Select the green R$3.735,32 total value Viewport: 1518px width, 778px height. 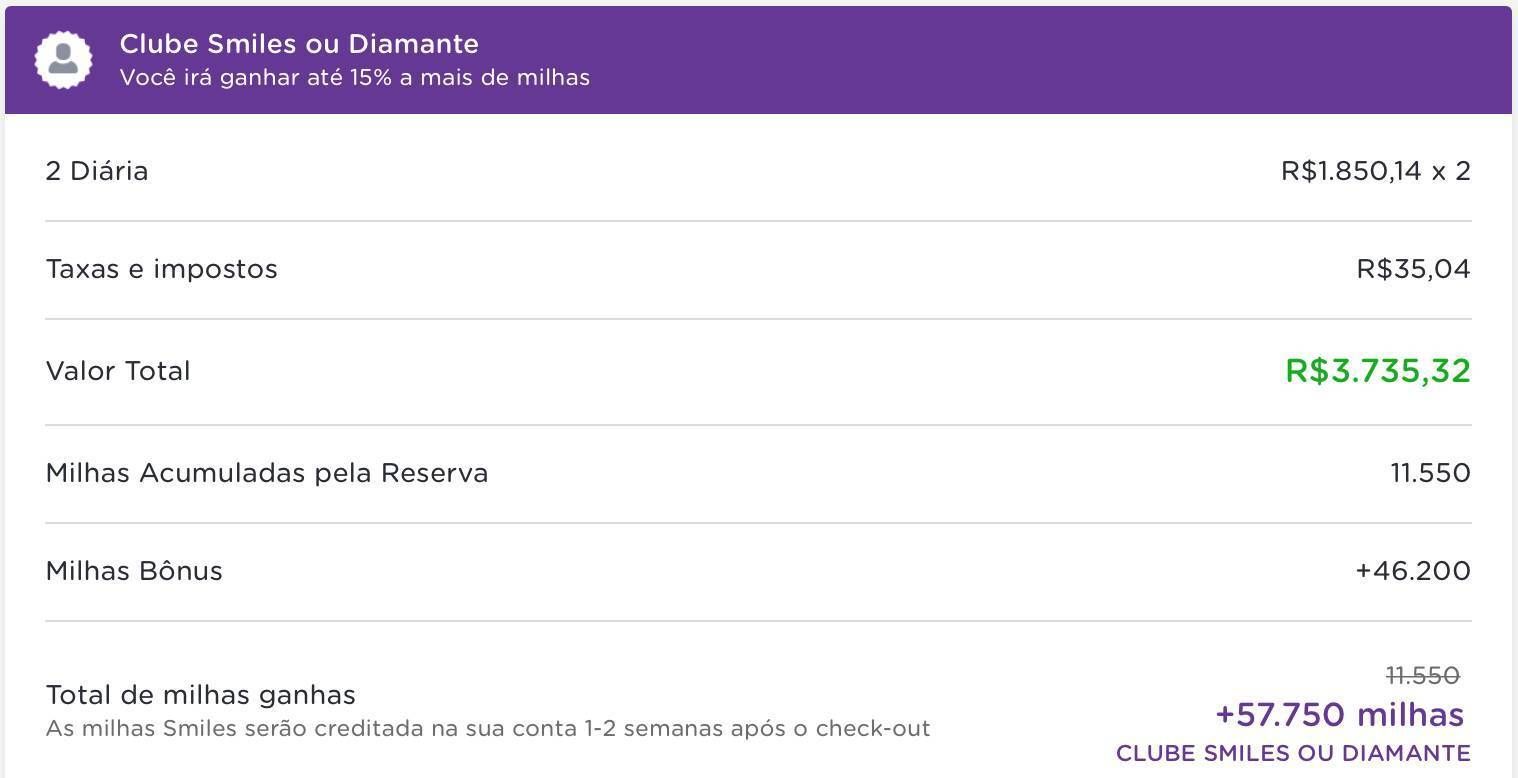coord(1378,371)
